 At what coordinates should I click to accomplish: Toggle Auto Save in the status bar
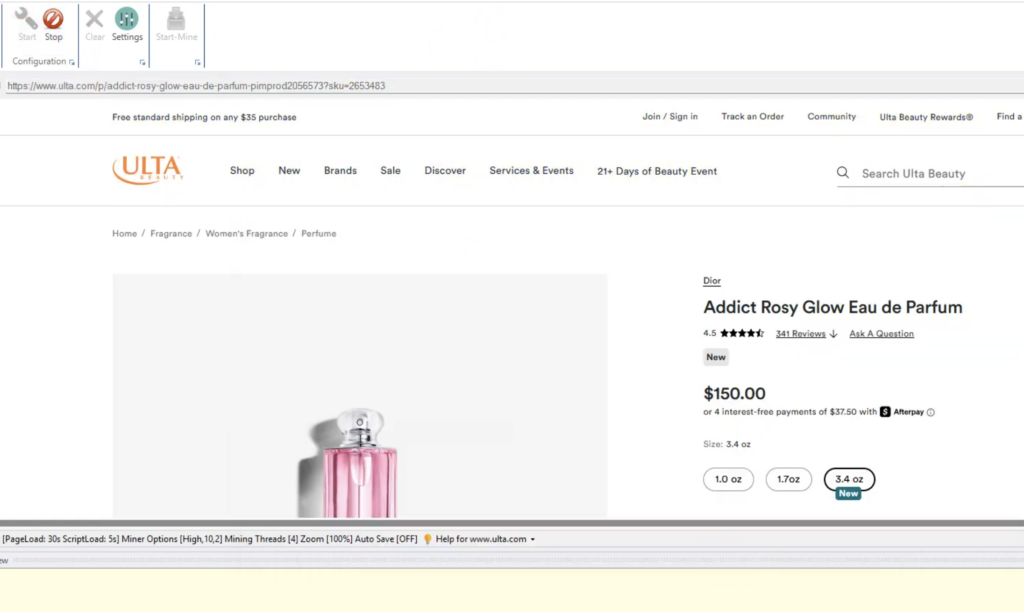384,538
